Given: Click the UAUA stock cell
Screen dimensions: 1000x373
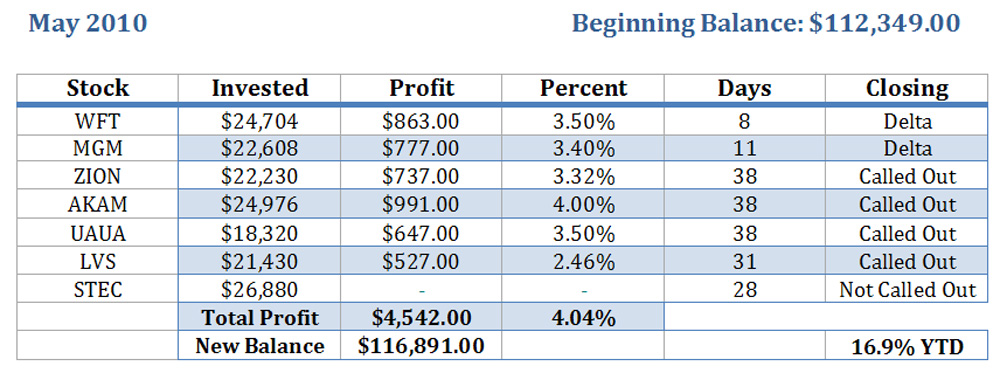Looking at the screenshot, I should tap(98, 233).
